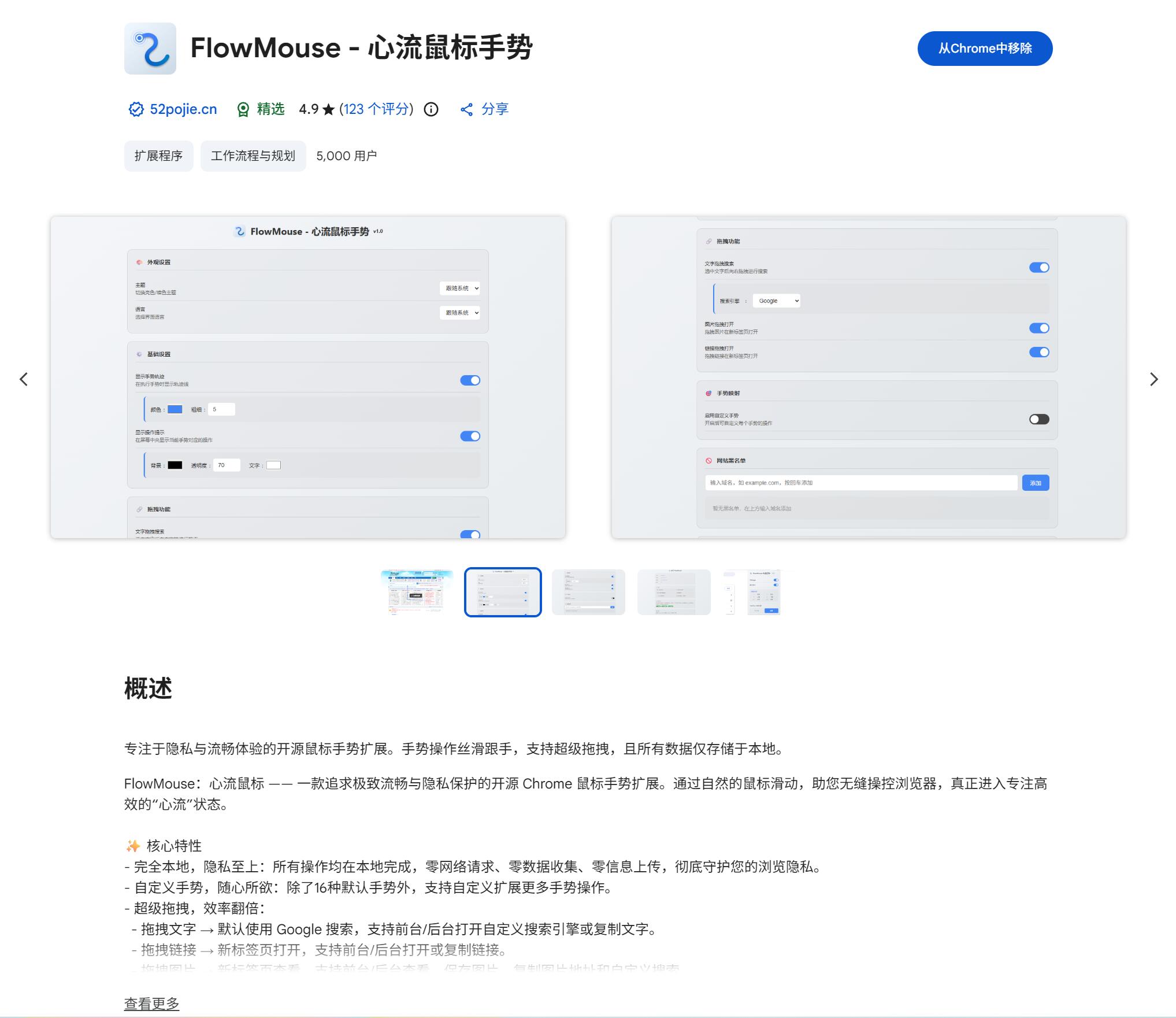
Task: Select the fourth screenshot thumbnail
Action: click(674, 593)
